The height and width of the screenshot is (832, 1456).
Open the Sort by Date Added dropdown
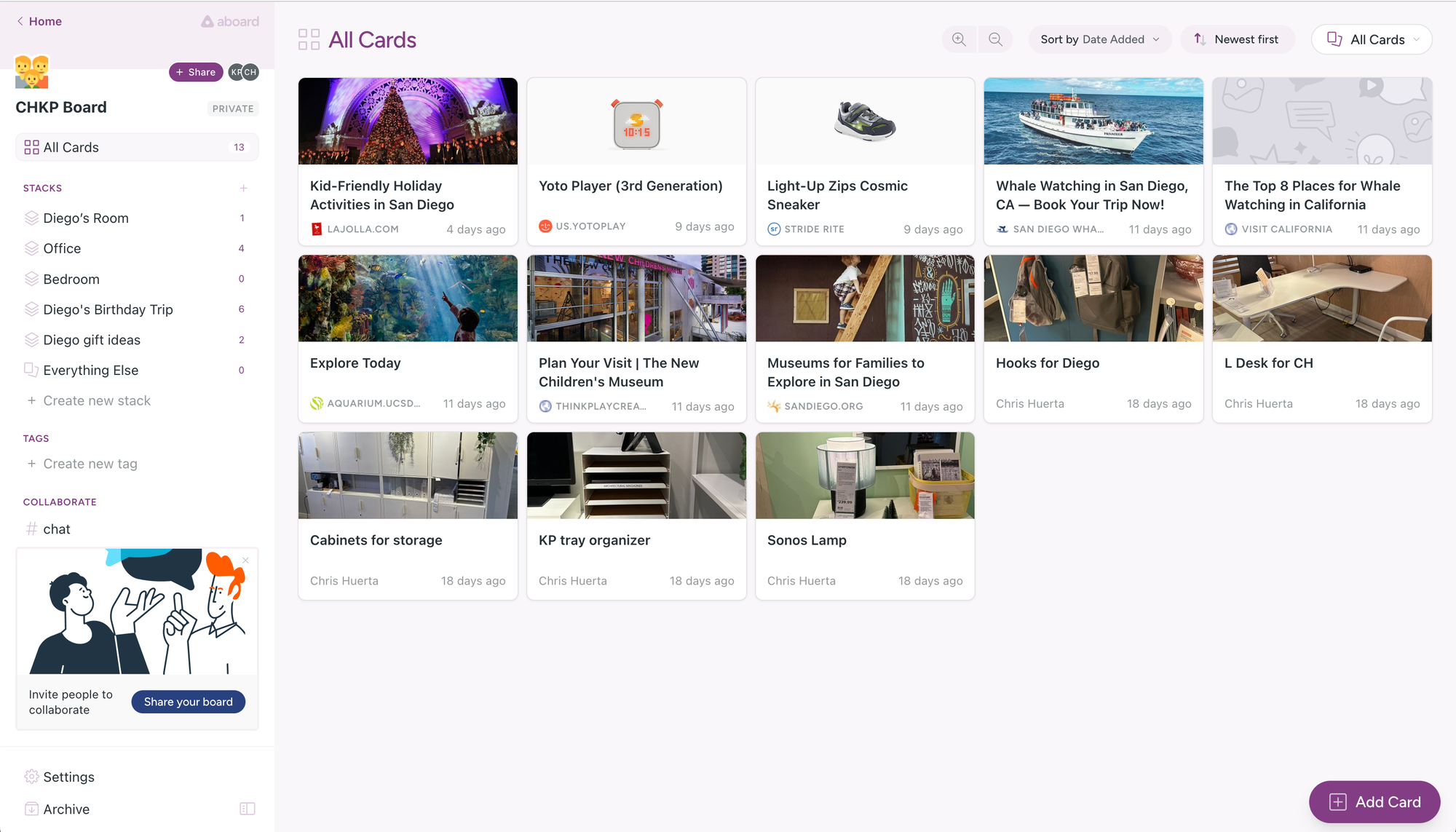tap(1099, 39)
